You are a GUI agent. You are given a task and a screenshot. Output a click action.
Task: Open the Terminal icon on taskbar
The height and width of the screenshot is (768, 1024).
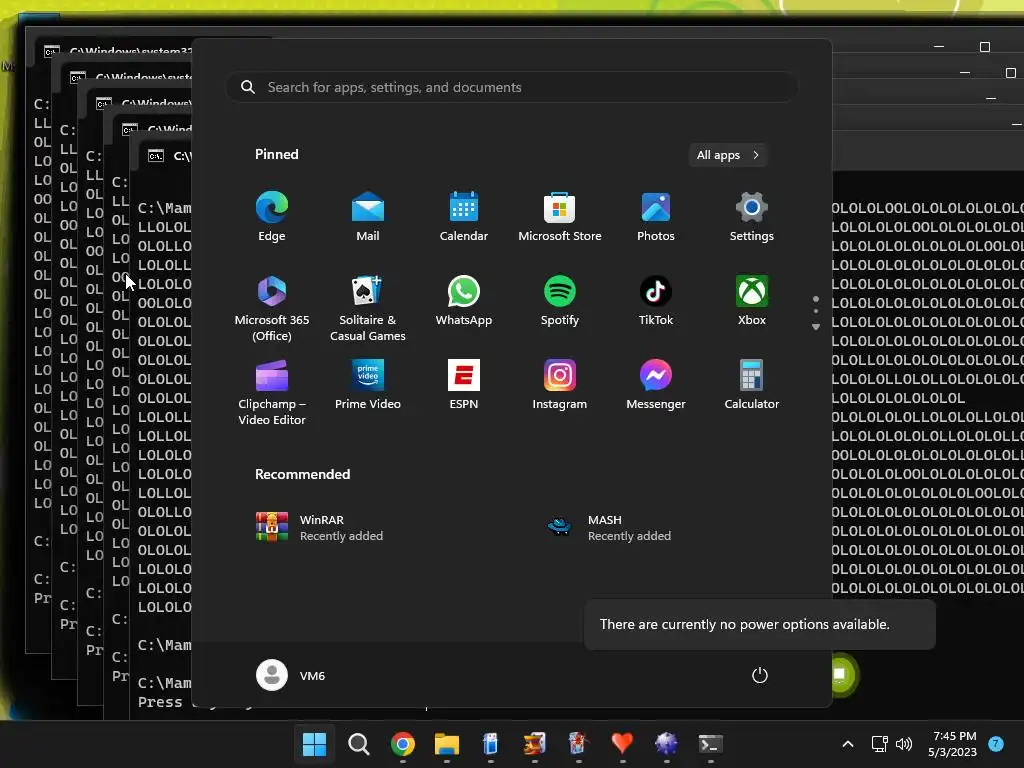tap(711, 744)
